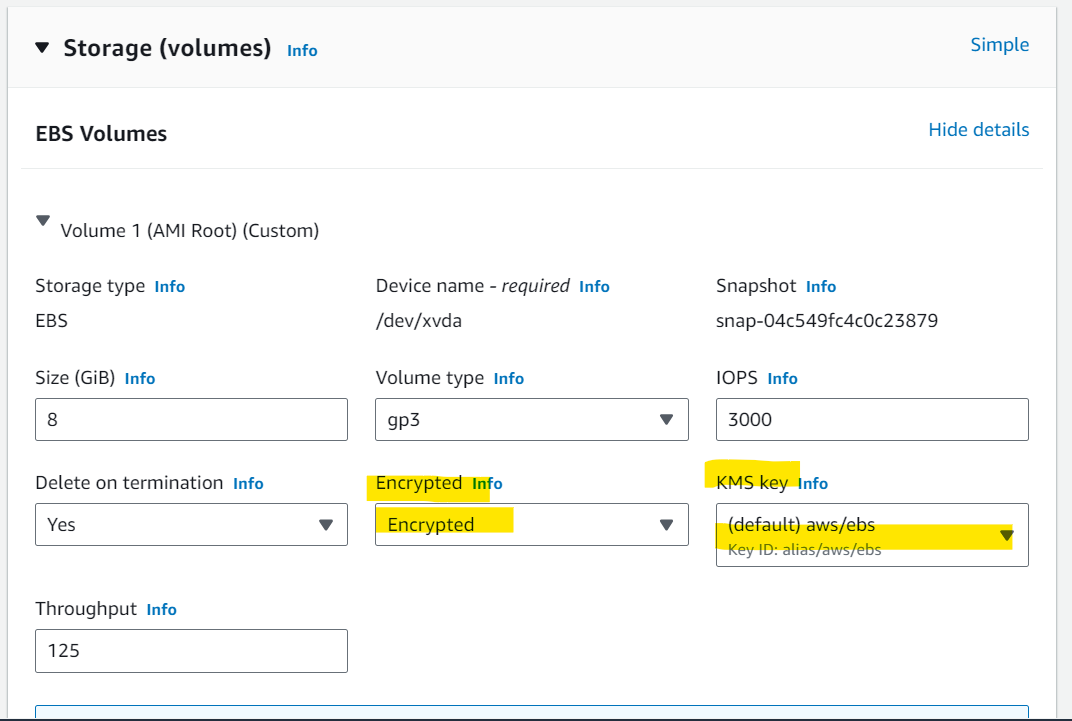This screenshot has width=1072, height=721.
Task: Open Info link next to Encrypted label
Action: (x=487, y=484)
